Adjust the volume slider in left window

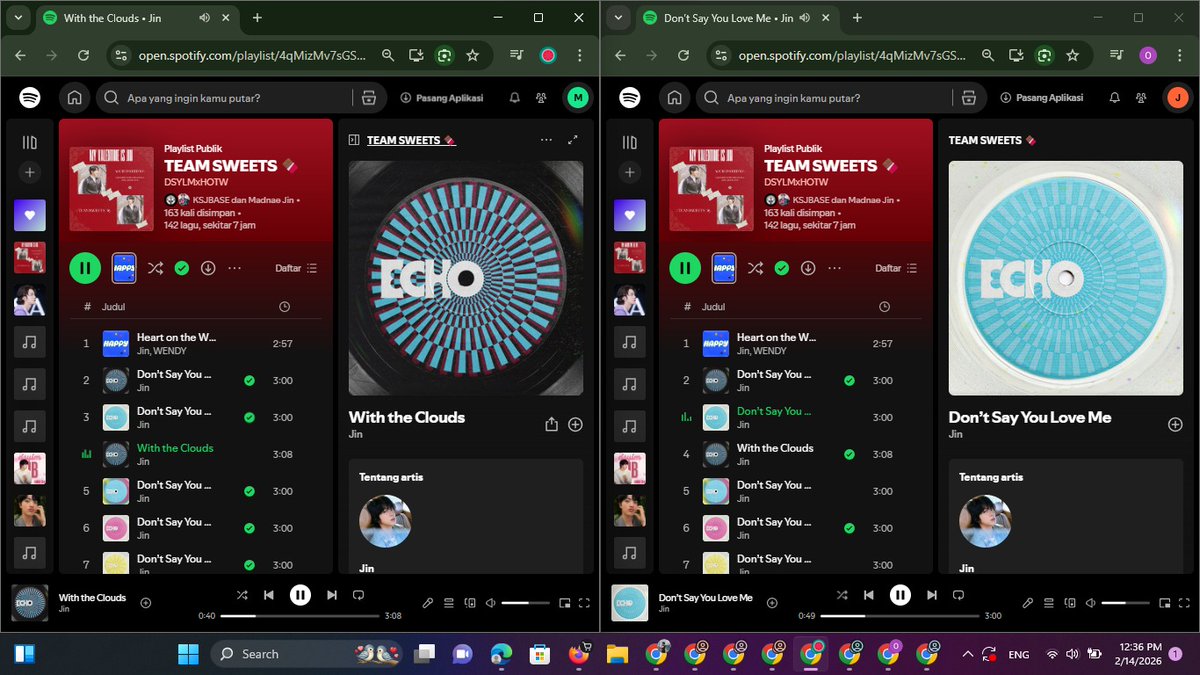click(525, 603)
